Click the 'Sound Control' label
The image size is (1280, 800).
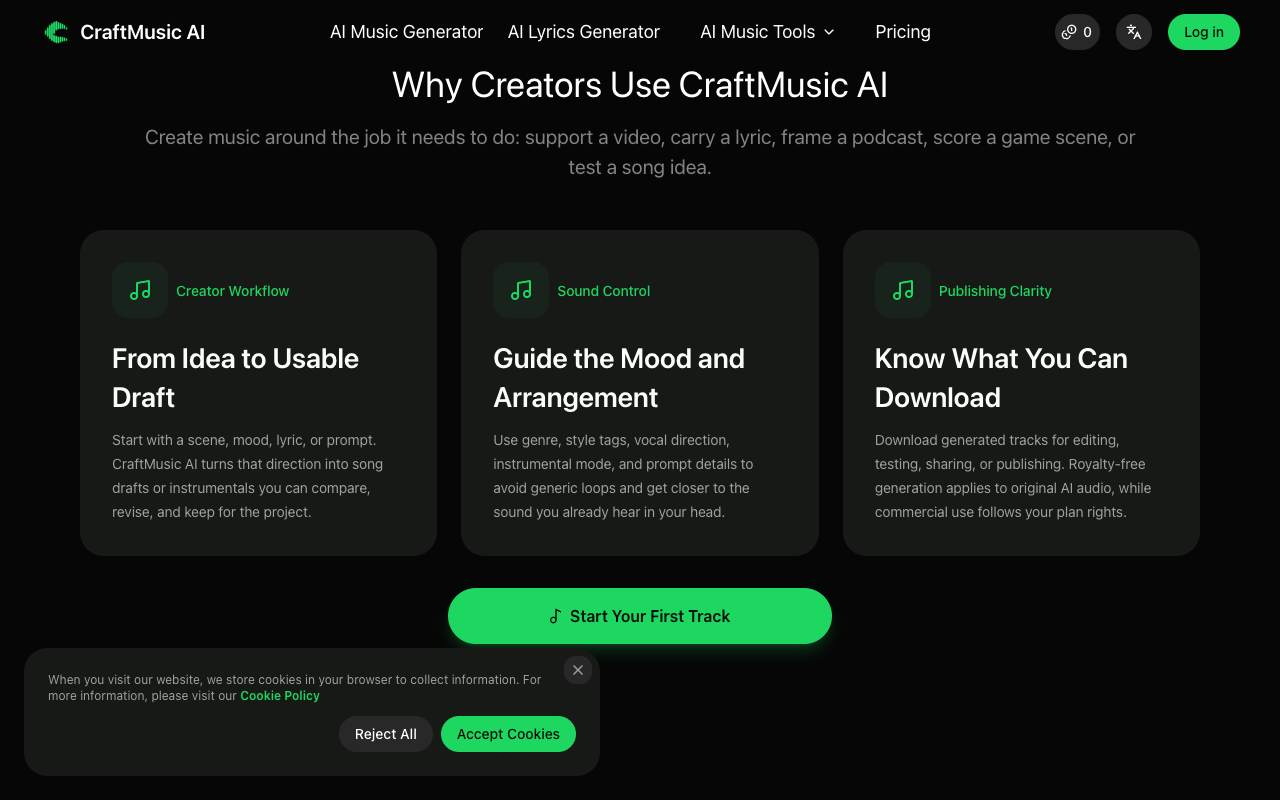coord(604,291)
